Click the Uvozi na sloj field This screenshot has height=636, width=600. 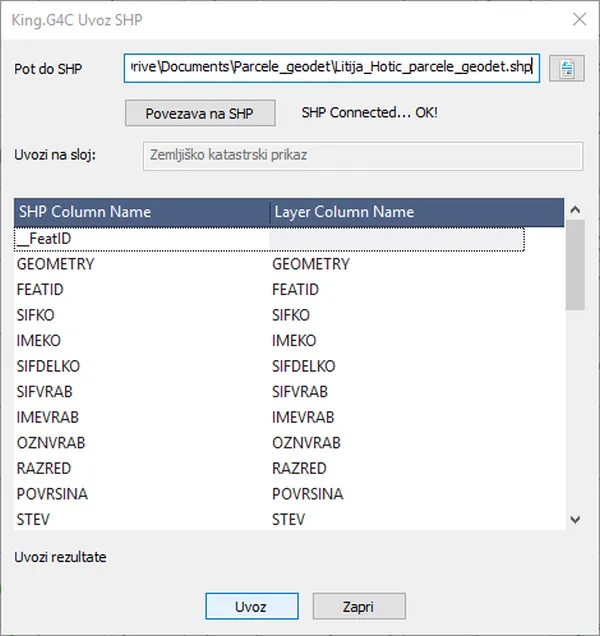coord(362,156)
